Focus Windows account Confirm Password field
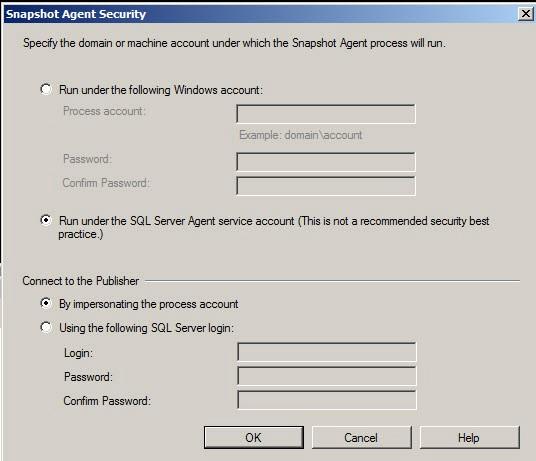 (326, 186)
